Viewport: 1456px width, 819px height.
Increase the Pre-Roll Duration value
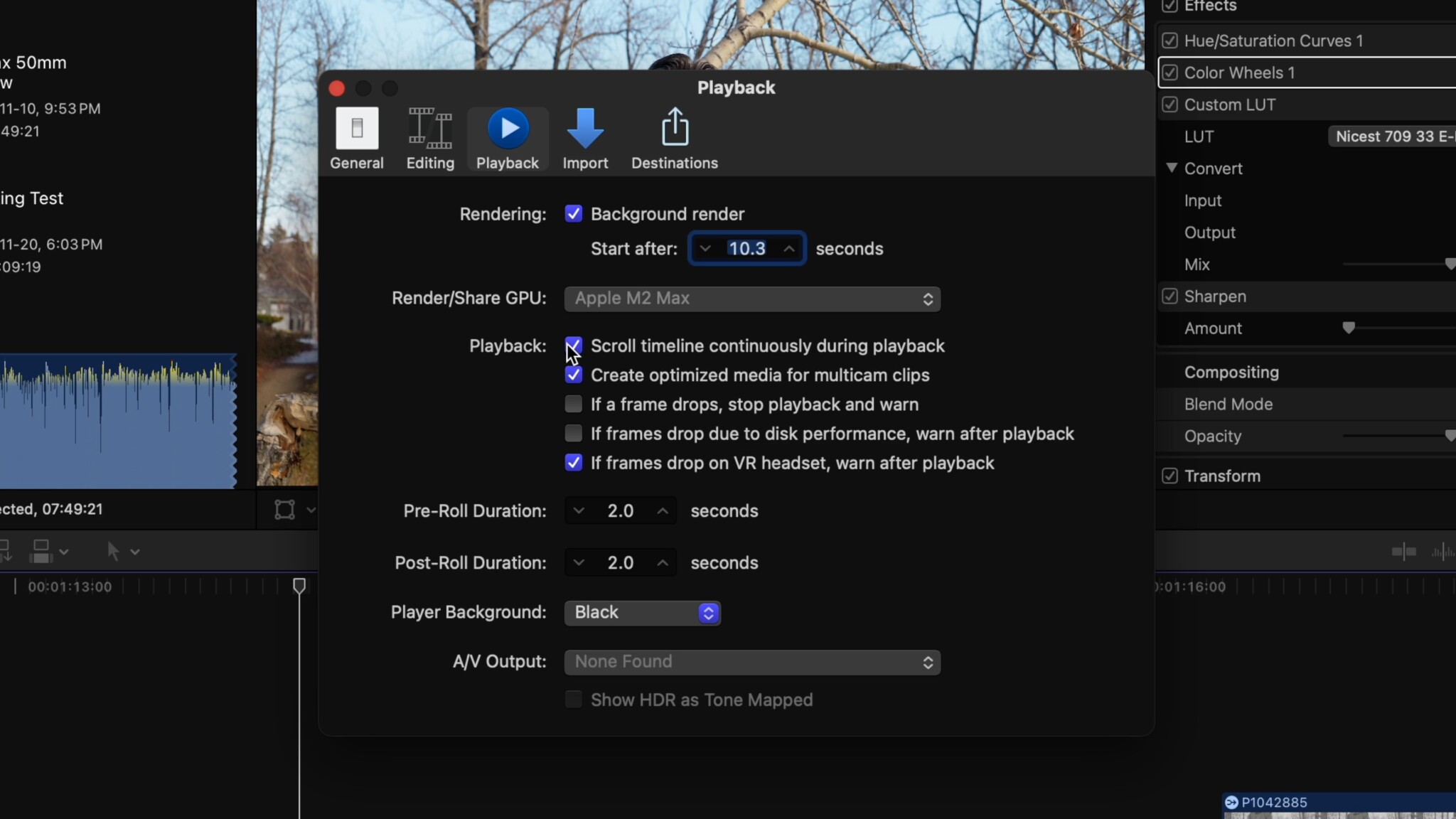click(x=663, y=511)
